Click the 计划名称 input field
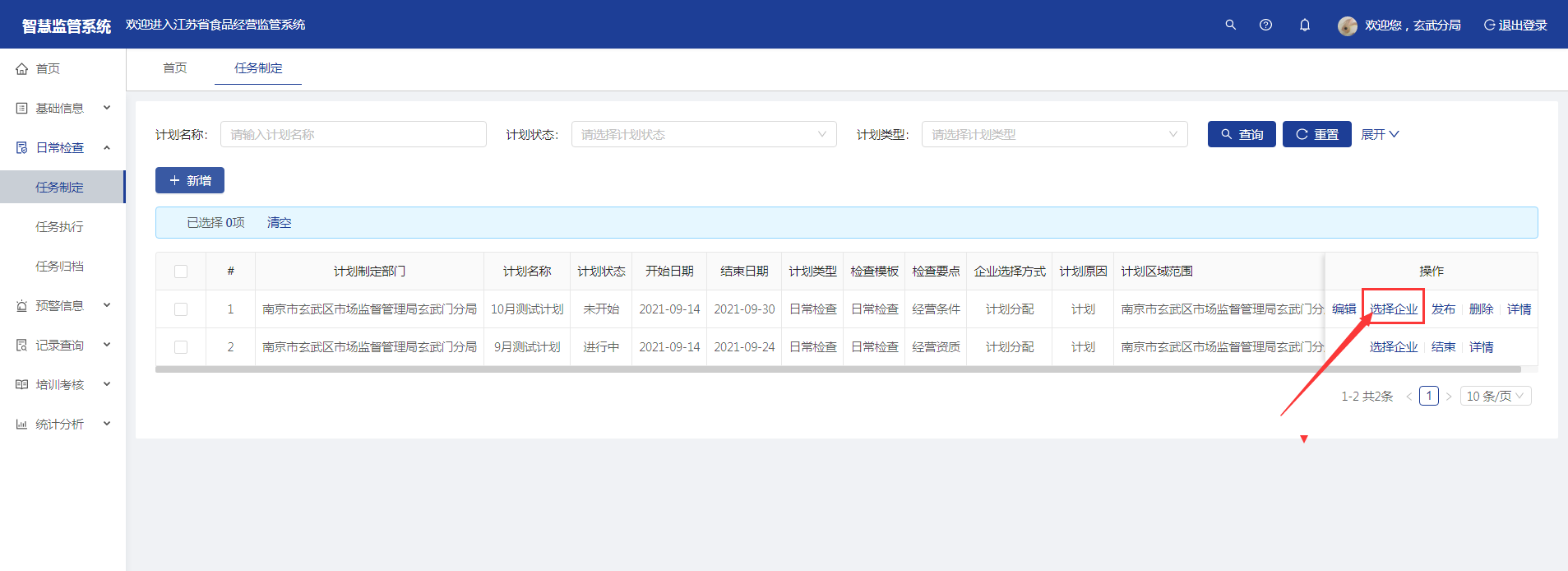1568x571 pixels. [x=353, y=134]
